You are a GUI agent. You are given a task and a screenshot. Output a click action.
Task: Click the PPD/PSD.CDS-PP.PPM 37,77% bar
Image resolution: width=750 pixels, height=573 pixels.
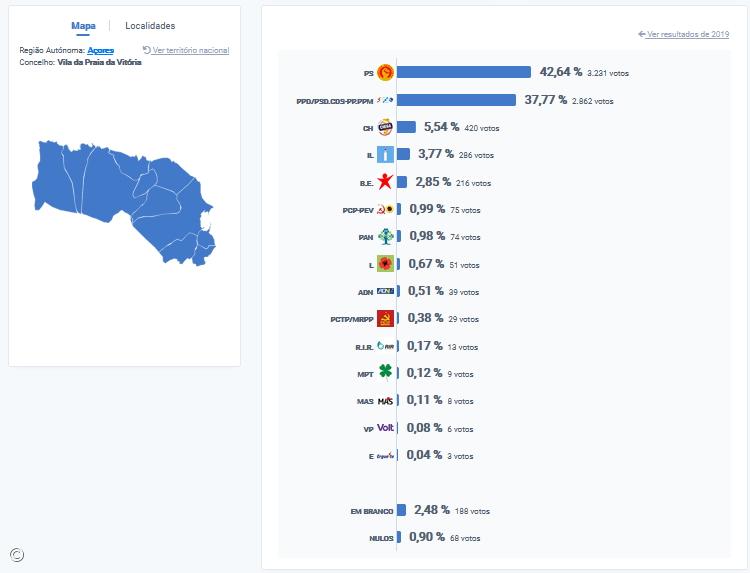coord(457,100)
